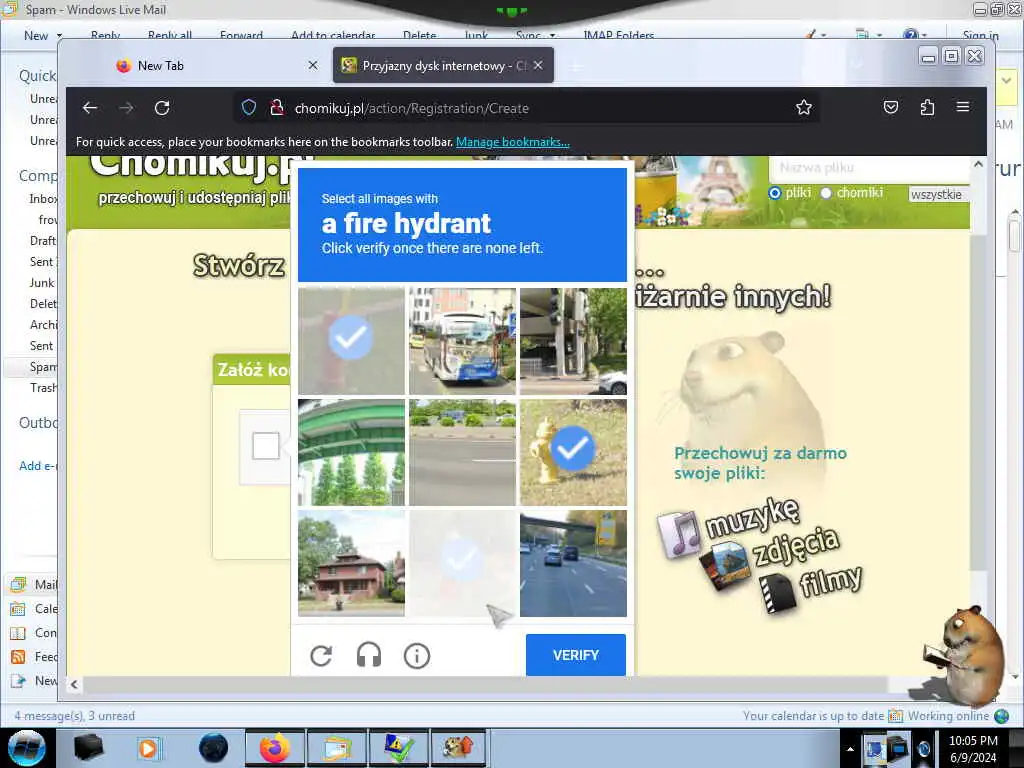Open captcha help info icon
The image size is (1024, 768).
(x=417, y=655)
